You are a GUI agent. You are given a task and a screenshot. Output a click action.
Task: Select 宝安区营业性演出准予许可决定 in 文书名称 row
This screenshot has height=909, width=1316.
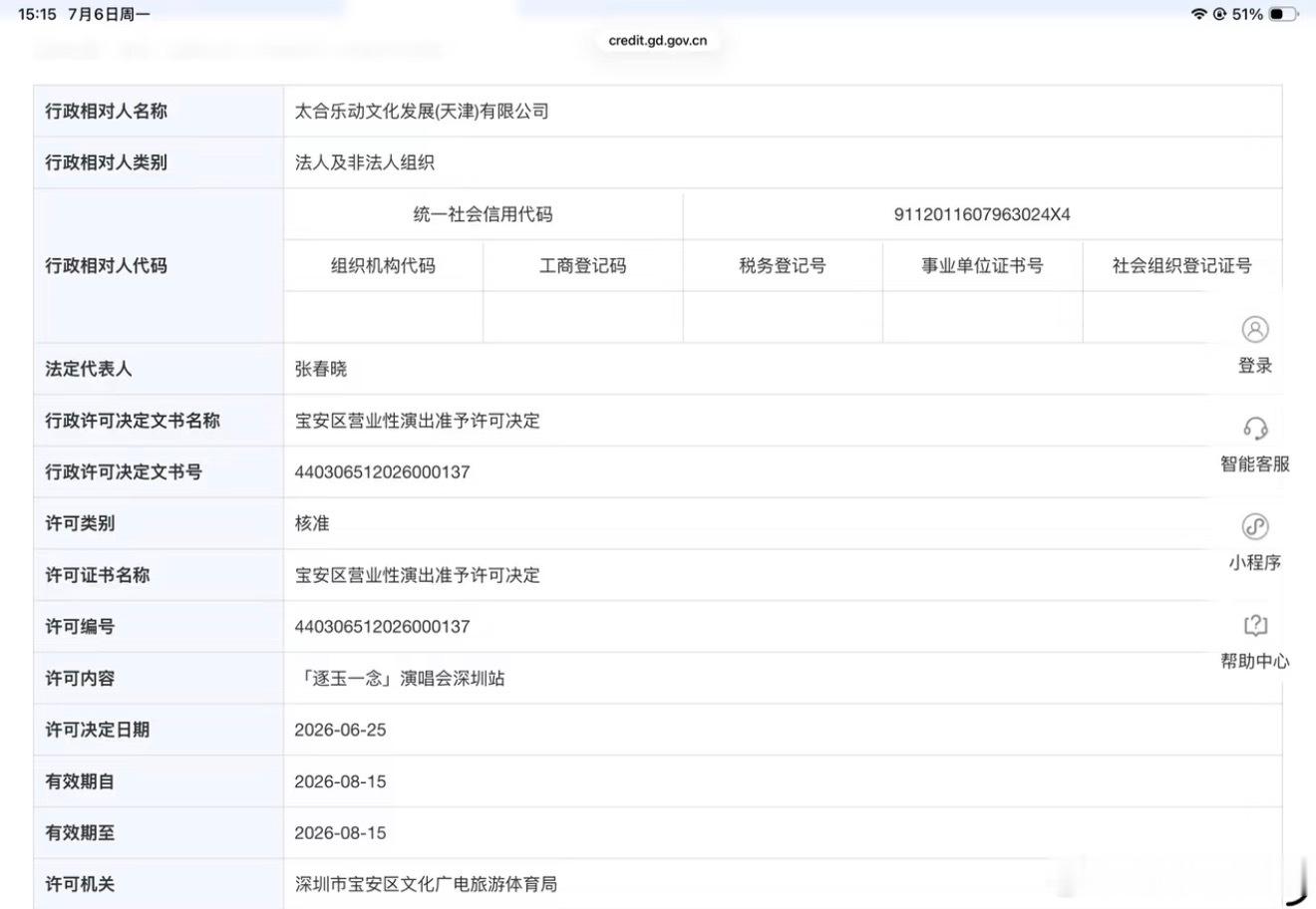[x=418, y=421]
